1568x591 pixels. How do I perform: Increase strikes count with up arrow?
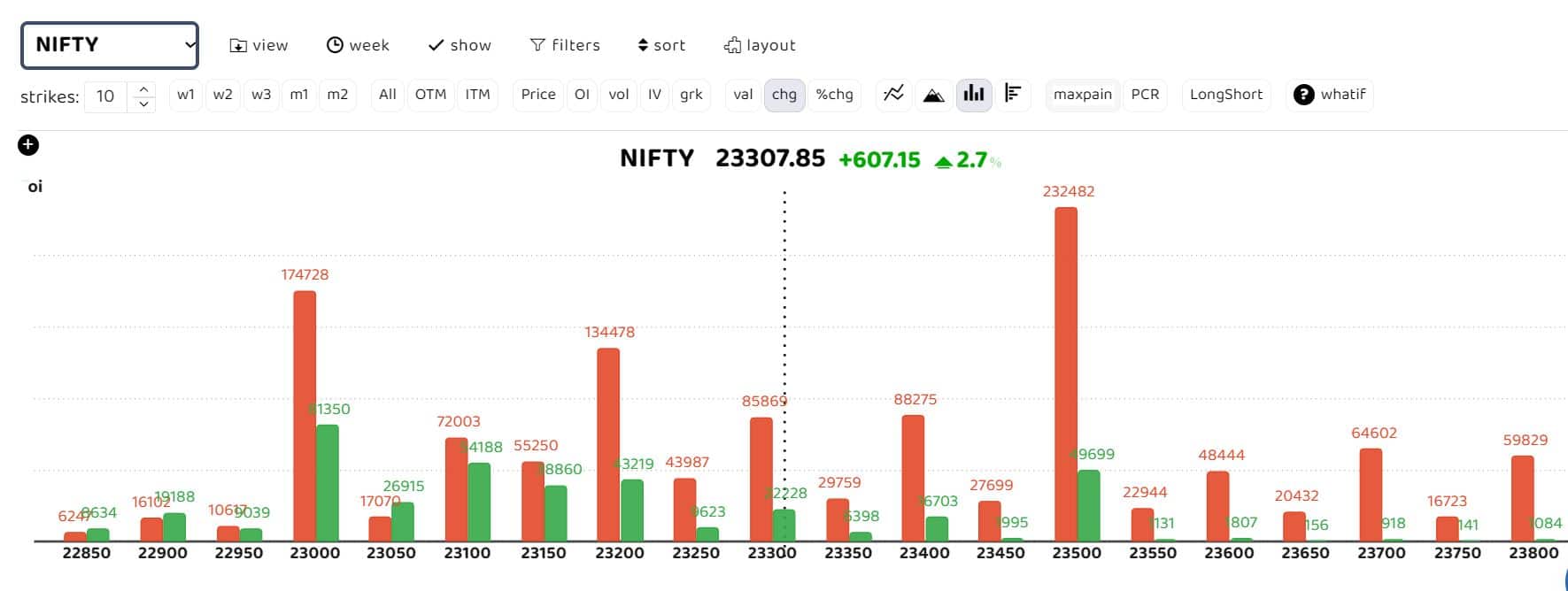[143, 88]
